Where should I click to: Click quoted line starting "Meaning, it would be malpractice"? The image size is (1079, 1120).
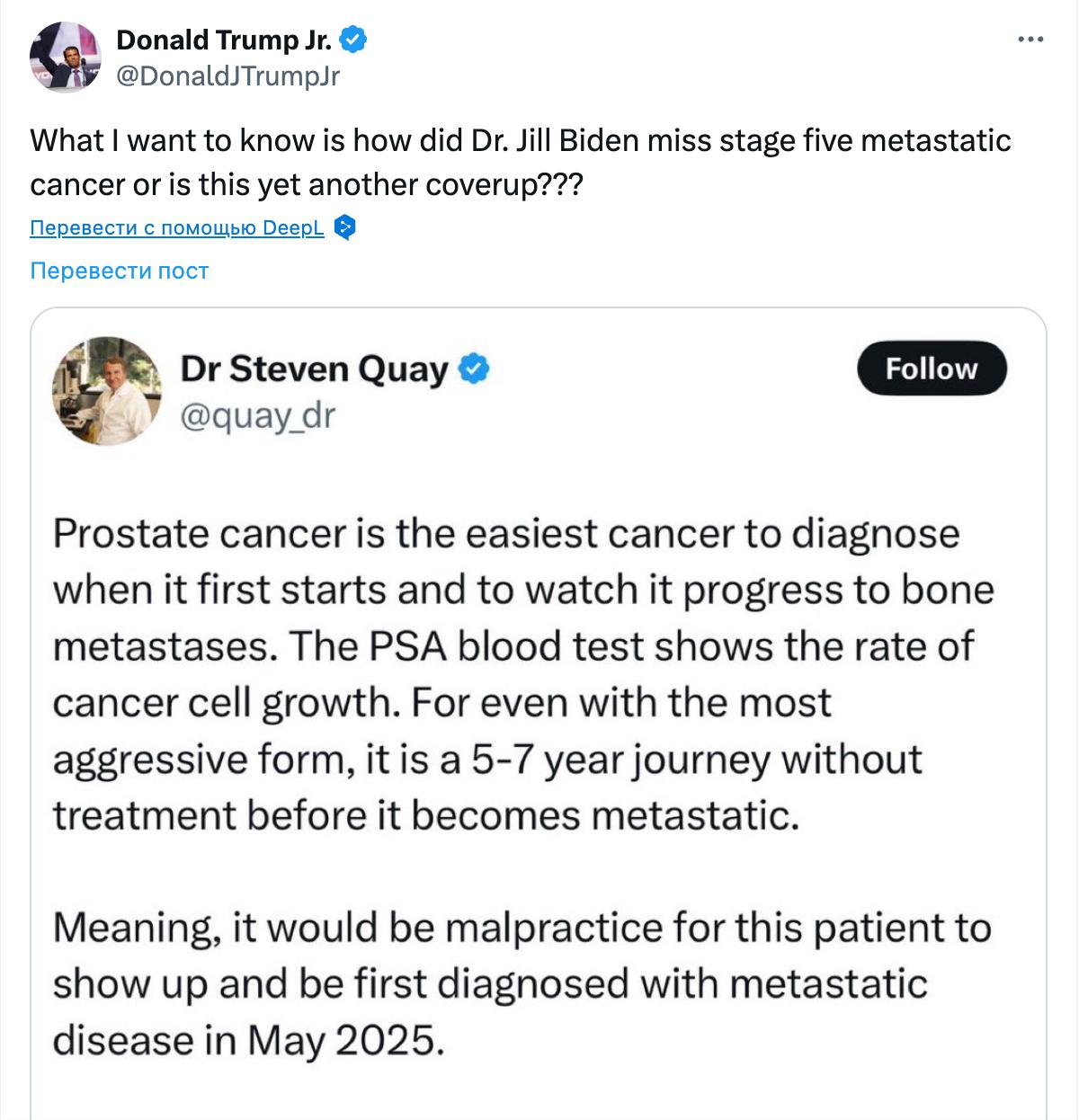[522, 928]
